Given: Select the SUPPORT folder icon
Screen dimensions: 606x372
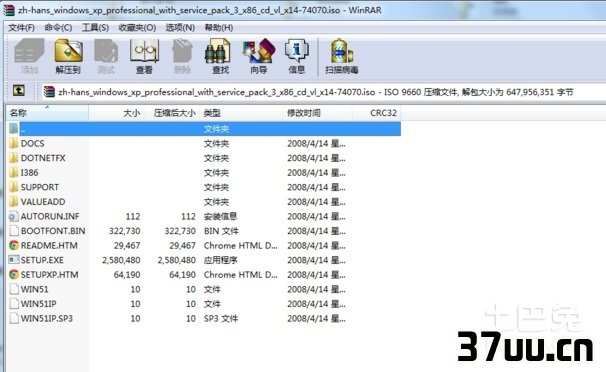Looking at the screenshot, I should tap(14, 187).
